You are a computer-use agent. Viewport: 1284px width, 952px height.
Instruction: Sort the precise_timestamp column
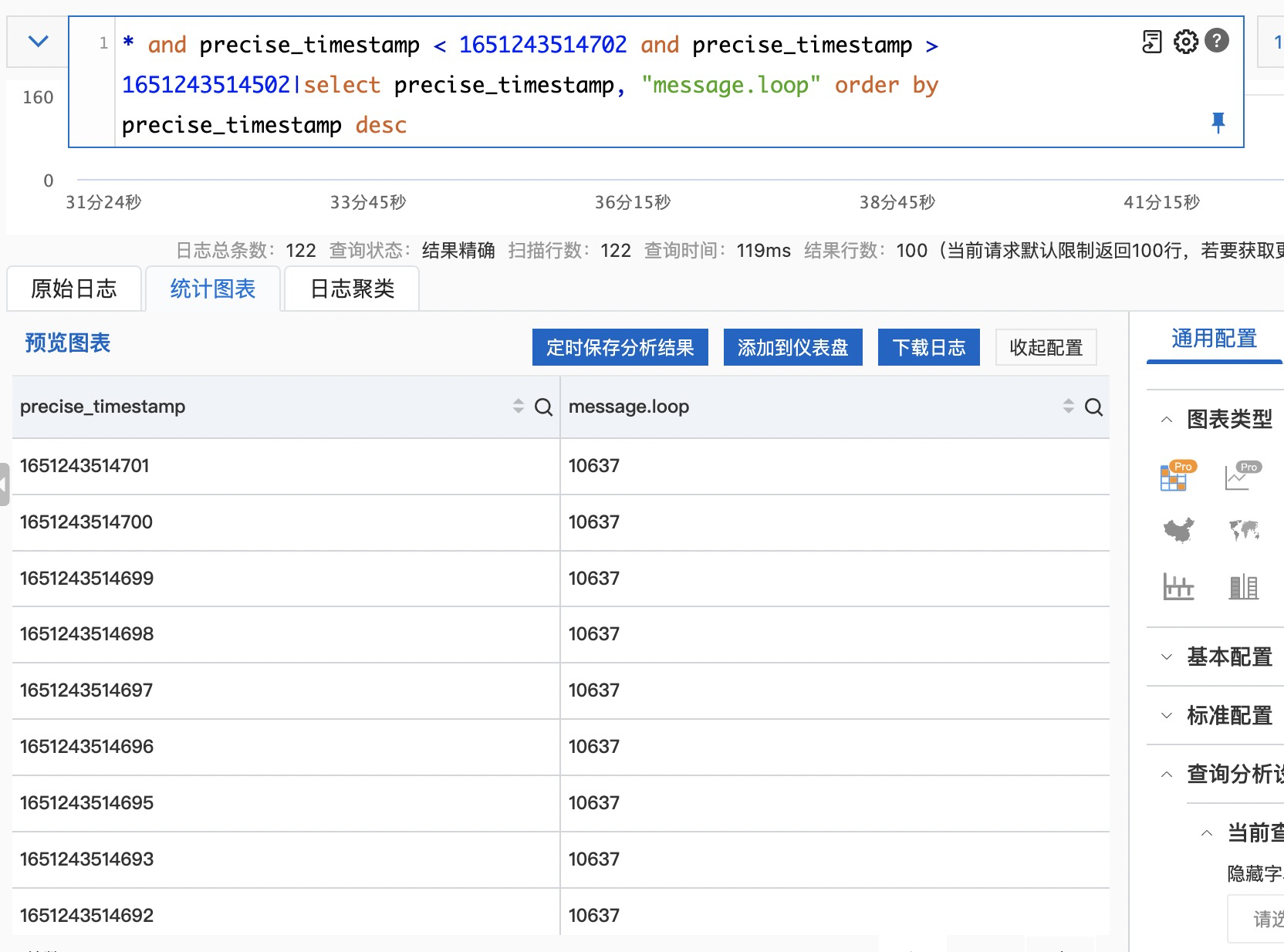[519, 407]
